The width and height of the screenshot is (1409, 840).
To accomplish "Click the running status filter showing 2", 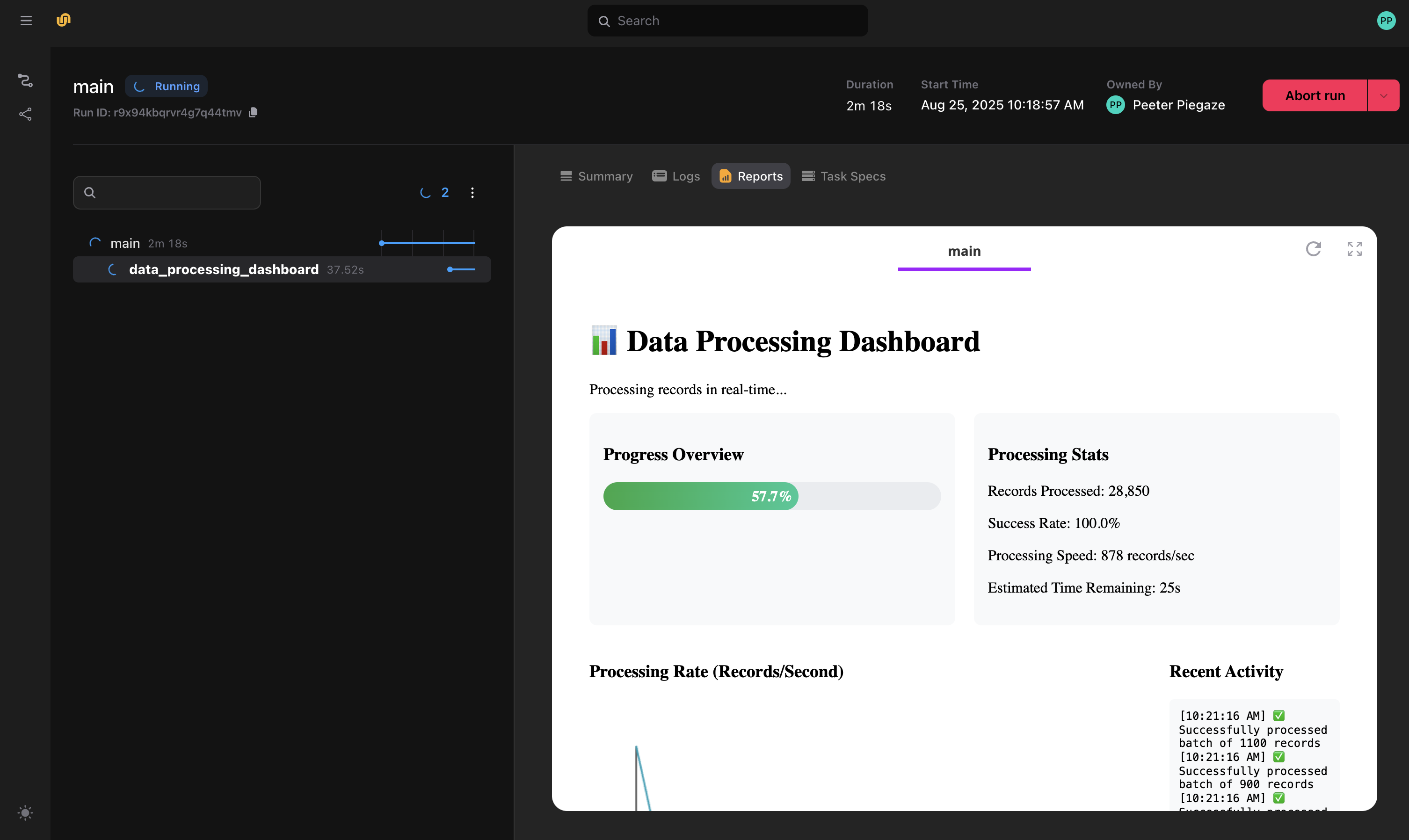I will coord(434,192).
